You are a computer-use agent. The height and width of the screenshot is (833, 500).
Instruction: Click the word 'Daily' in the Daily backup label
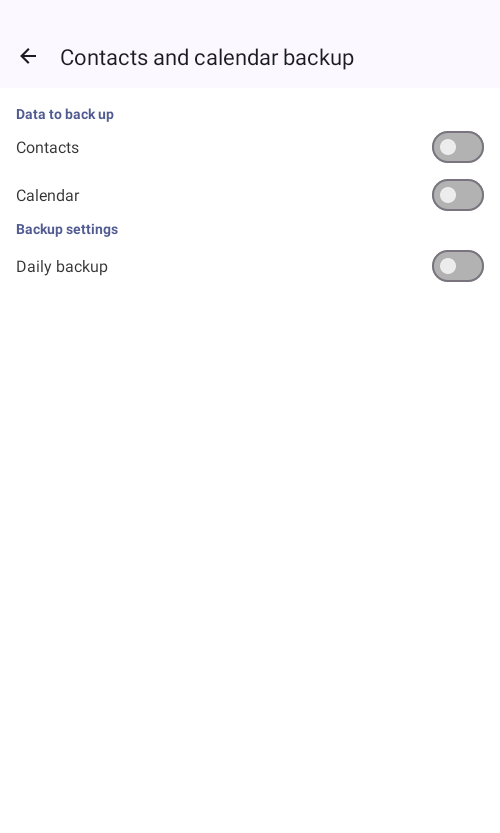(33, 267)
